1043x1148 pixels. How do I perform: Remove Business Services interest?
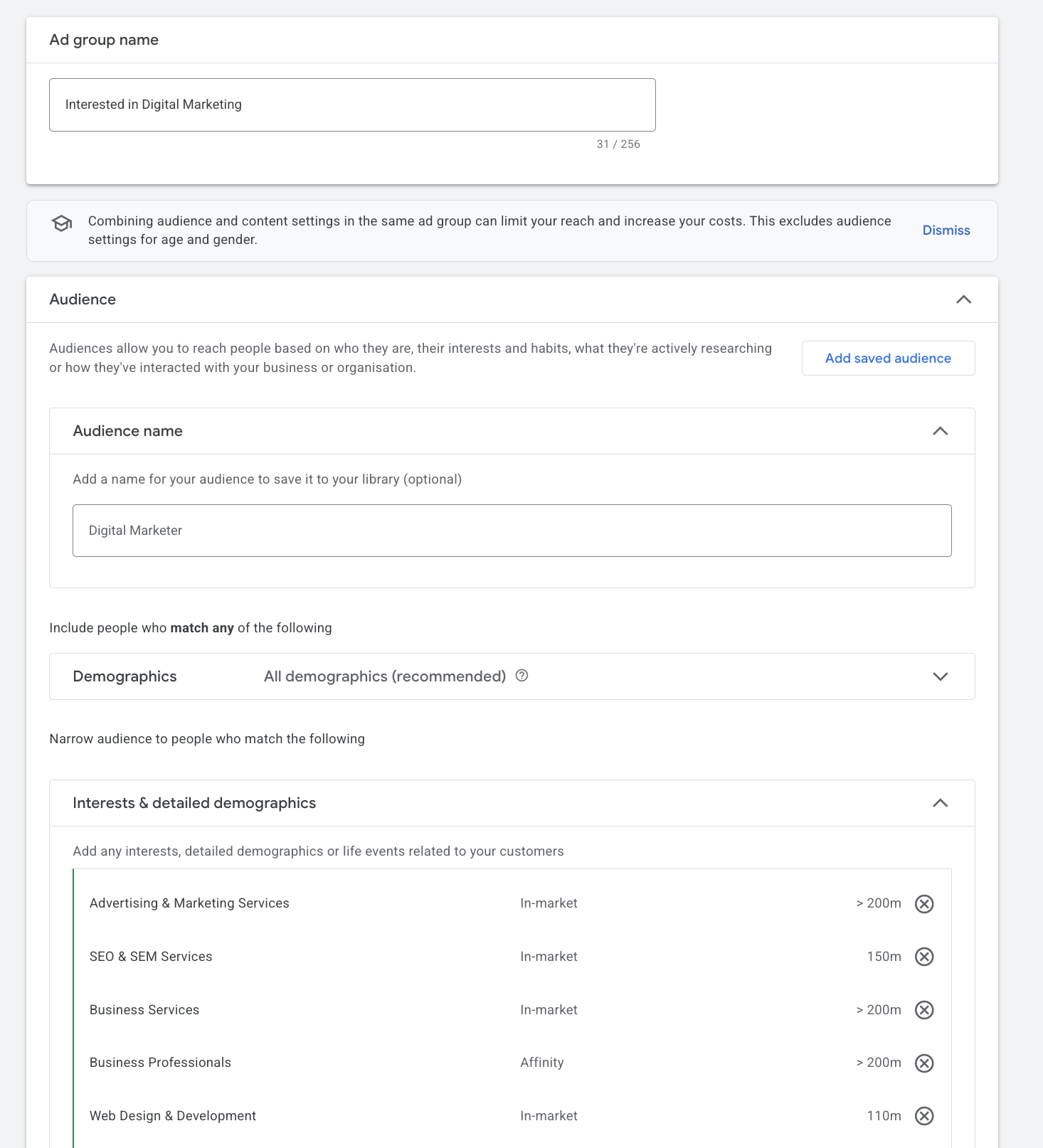click(924, 1010)
